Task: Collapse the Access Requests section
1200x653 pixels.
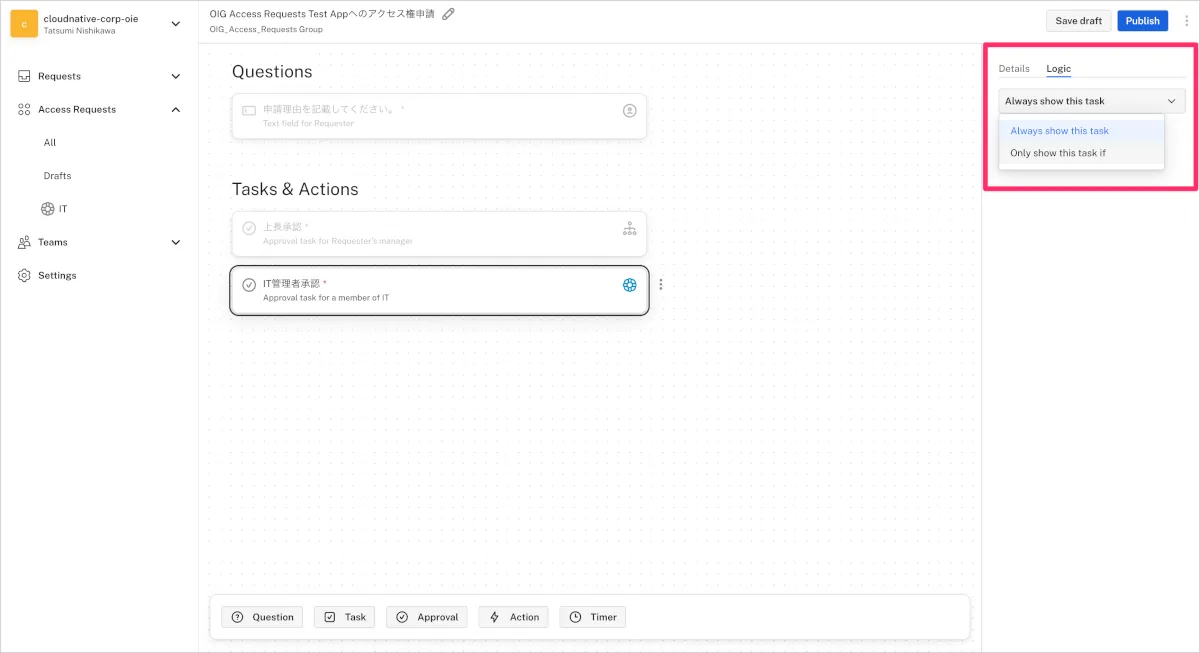Action: pyautogui.click(x=176, y=109)
